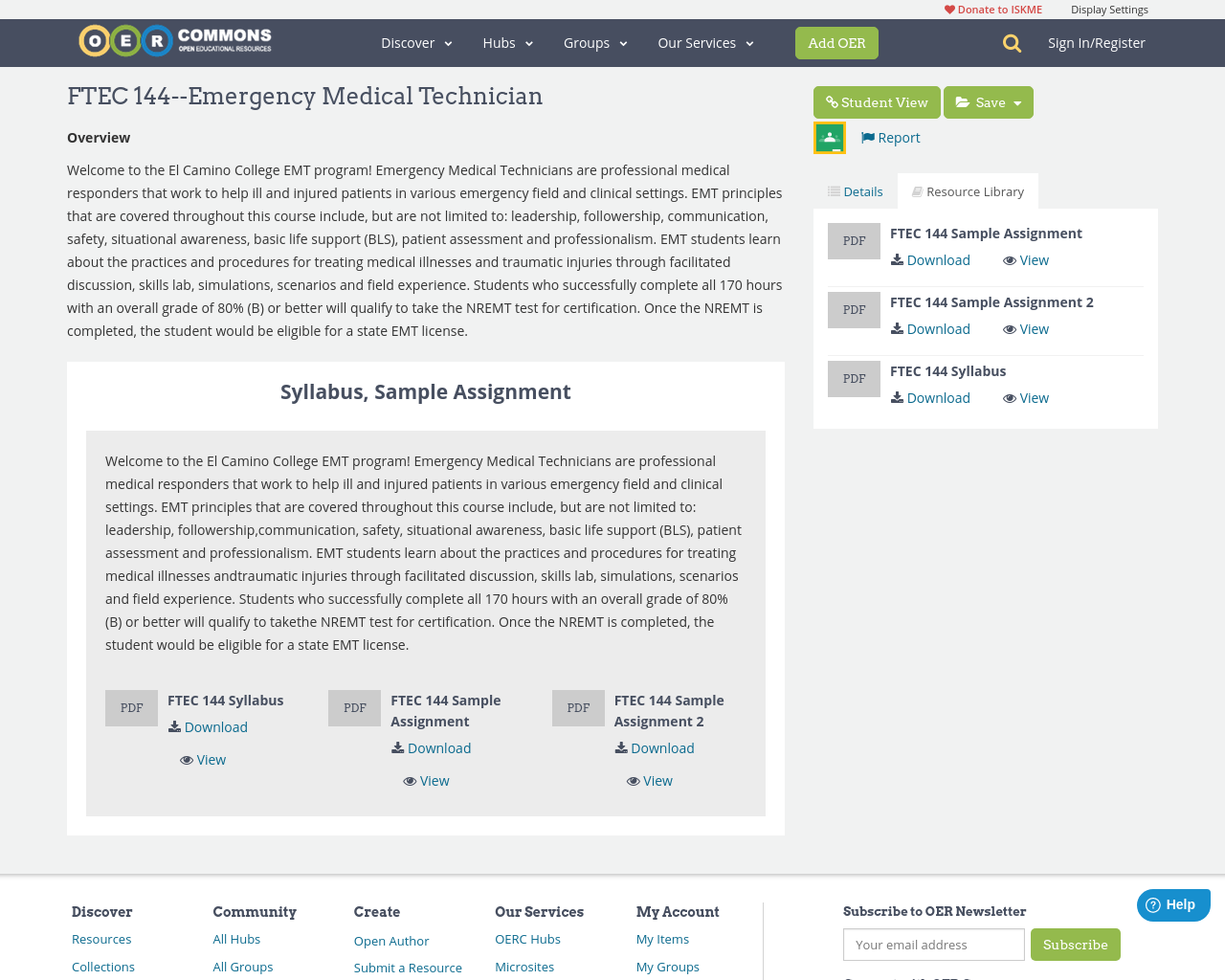Open Sign In/Register
The height and width of the screenshot is (980, 1225).
[x=1097, y=41]
